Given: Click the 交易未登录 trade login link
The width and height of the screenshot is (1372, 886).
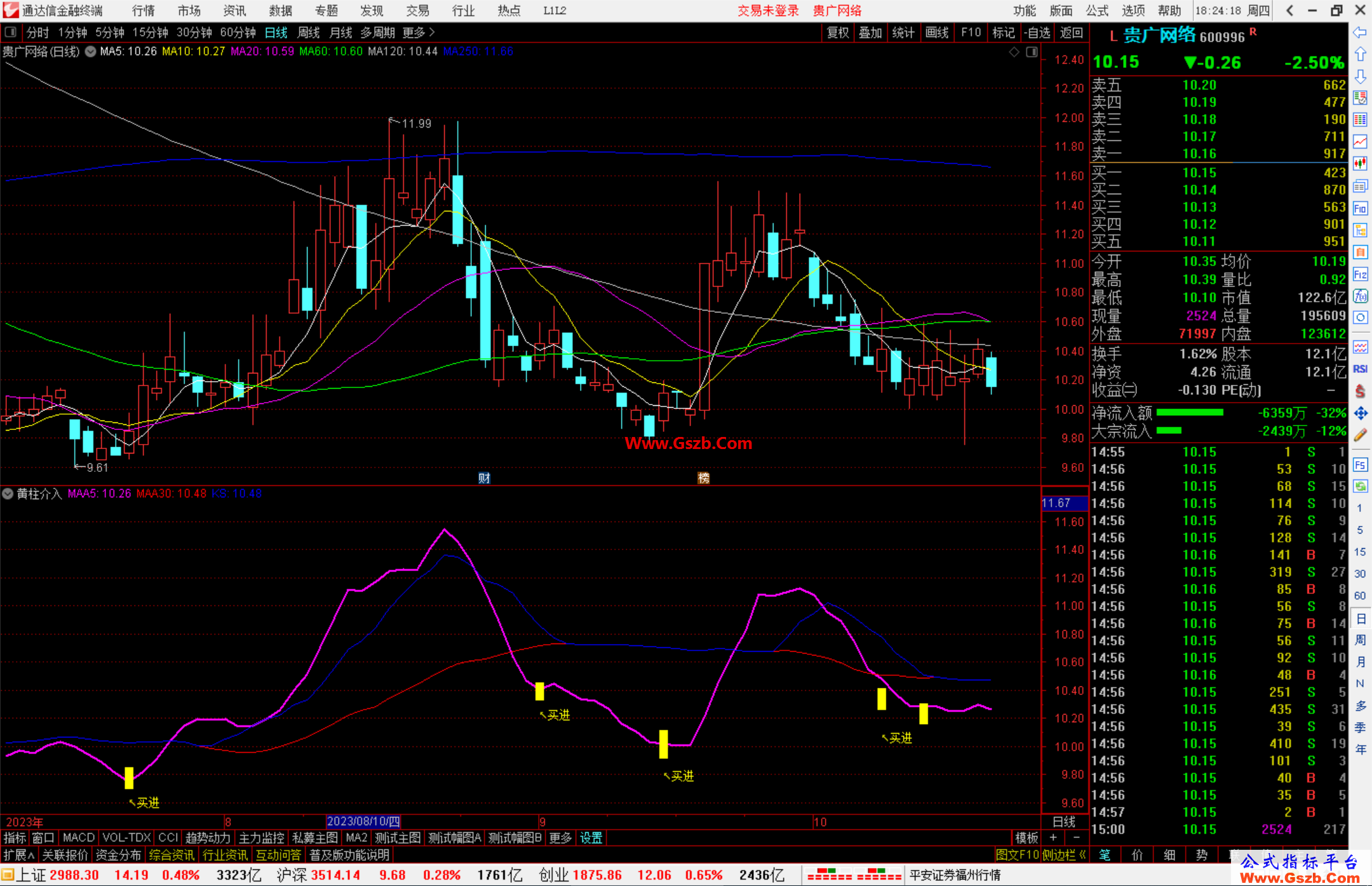Looking at the screenshot, I should [x=768, y=10].
